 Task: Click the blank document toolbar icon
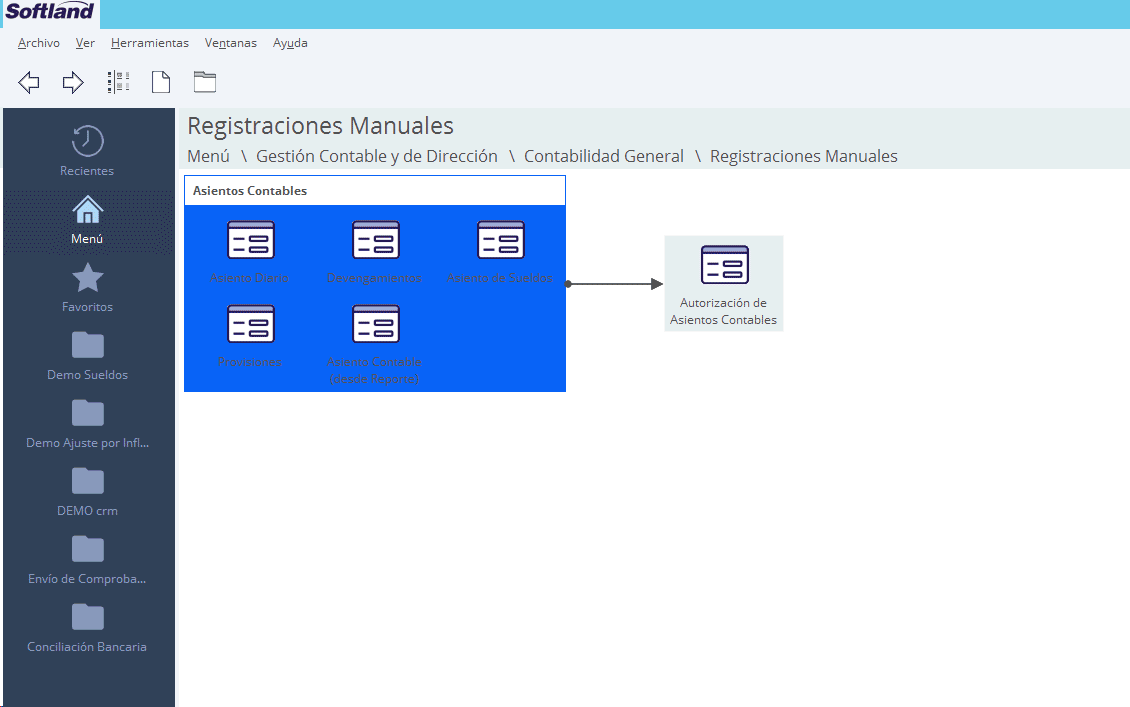160,82
